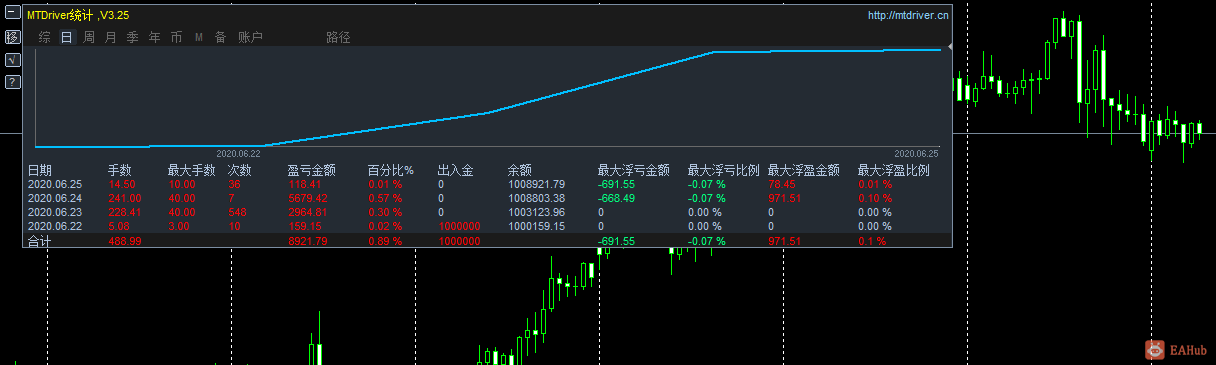The height and width of the screenshot is (365, 1216).
Task: Click the 出入金 column header
Action: (x=455, y=171)
